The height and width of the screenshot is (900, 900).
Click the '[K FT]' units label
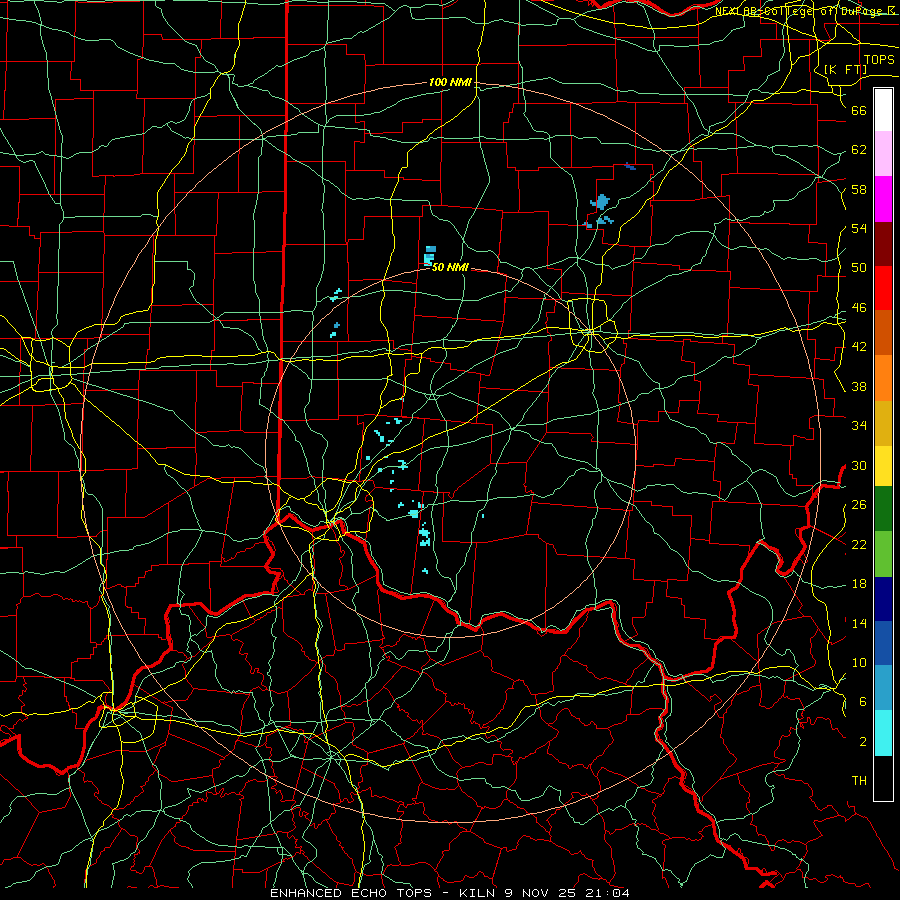(x=845, y=69)
